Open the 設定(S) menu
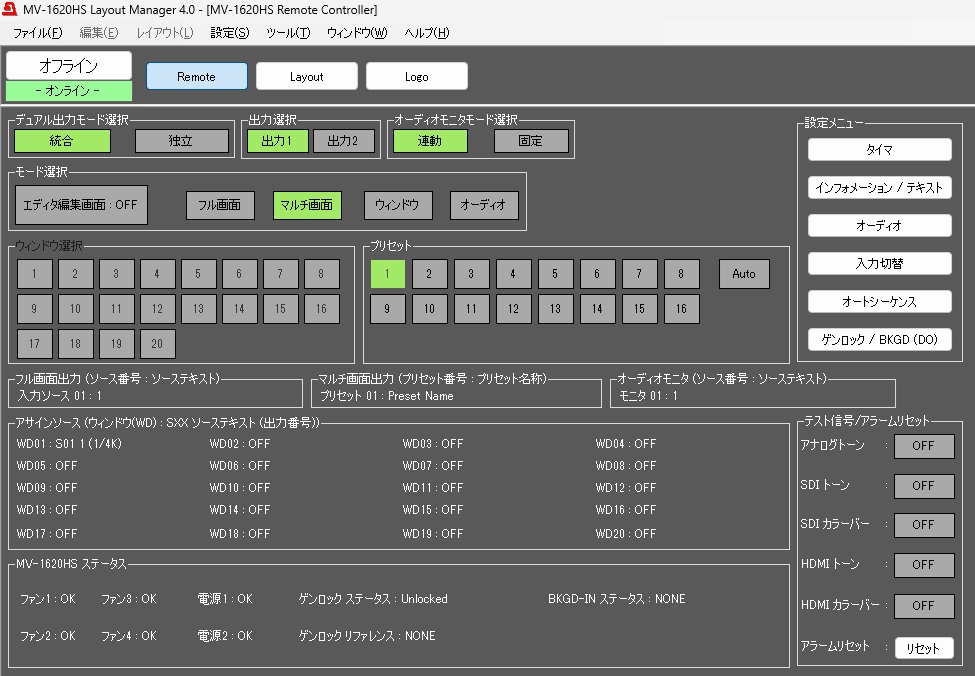Image resolution: width=975 pixels, height=676 pixels. pyautogui.click(x=229, y=33)
